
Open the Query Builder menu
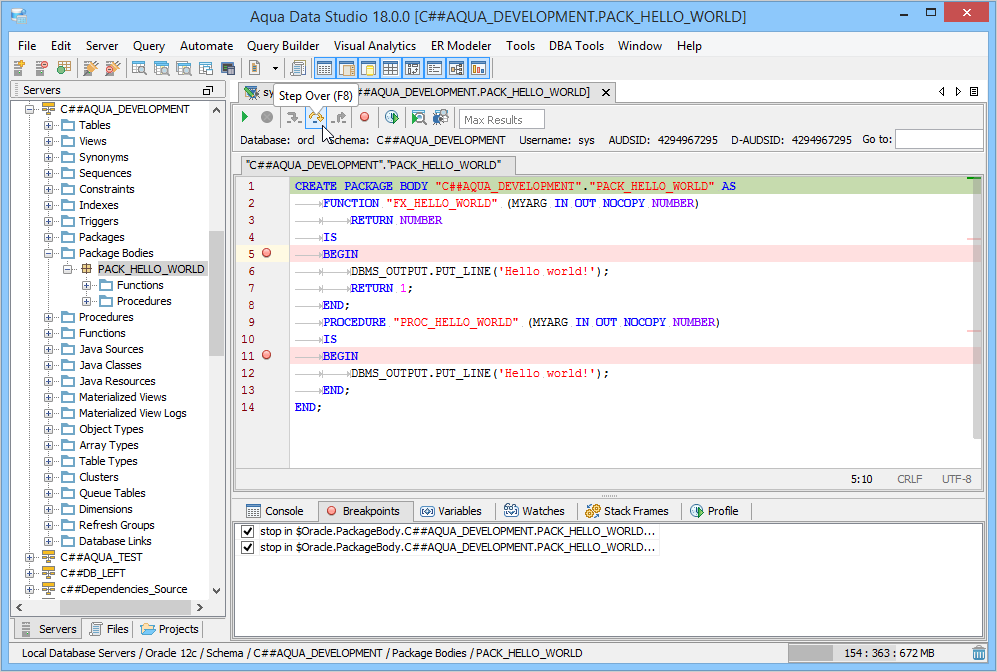tap(283, 46)
